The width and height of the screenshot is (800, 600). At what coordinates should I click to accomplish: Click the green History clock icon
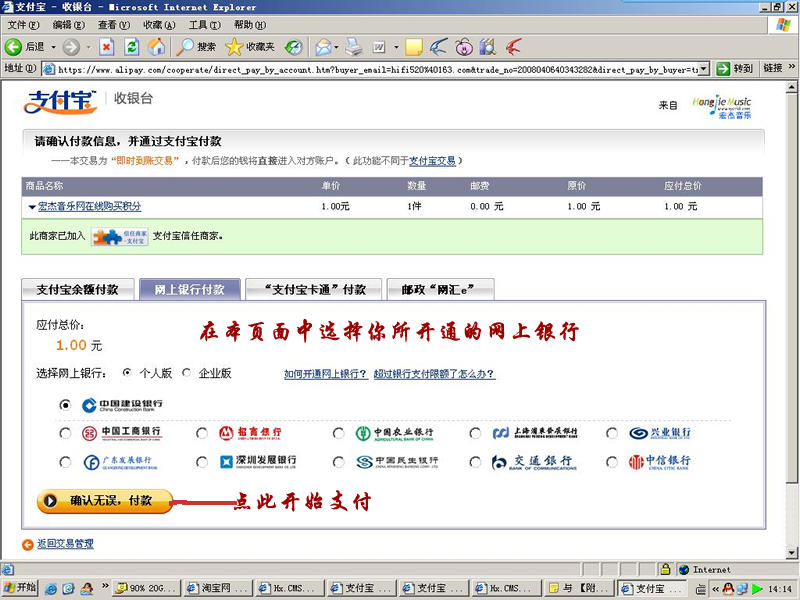tap(293, 47)
